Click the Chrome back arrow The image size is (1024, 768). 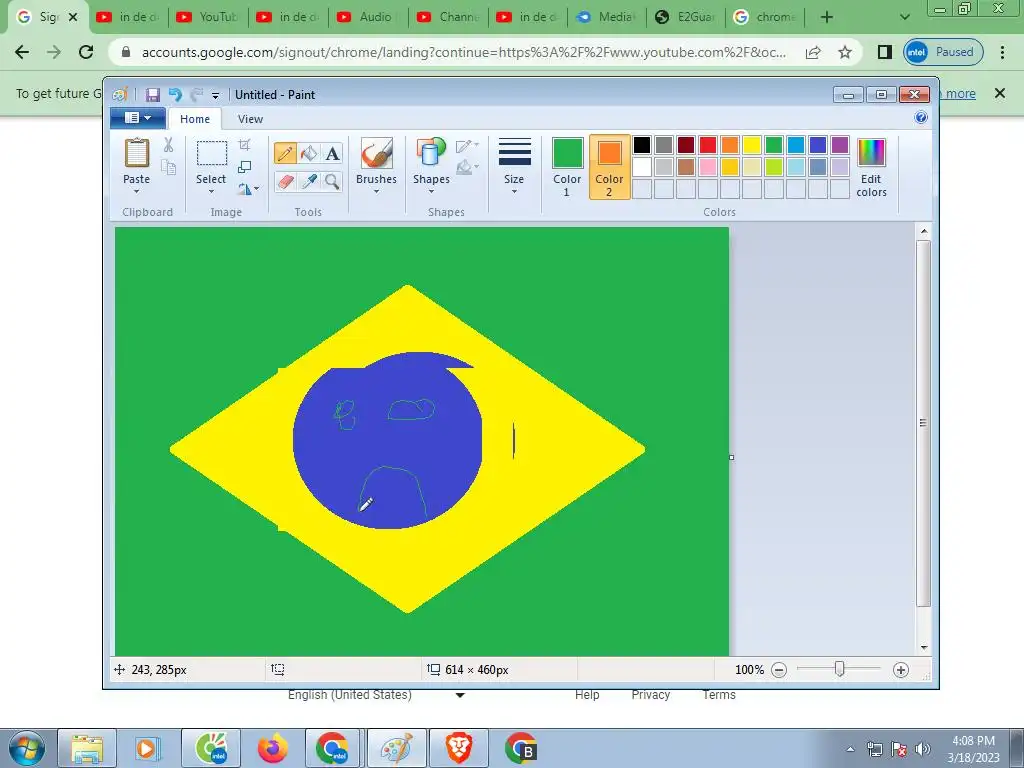pos(22,52)
